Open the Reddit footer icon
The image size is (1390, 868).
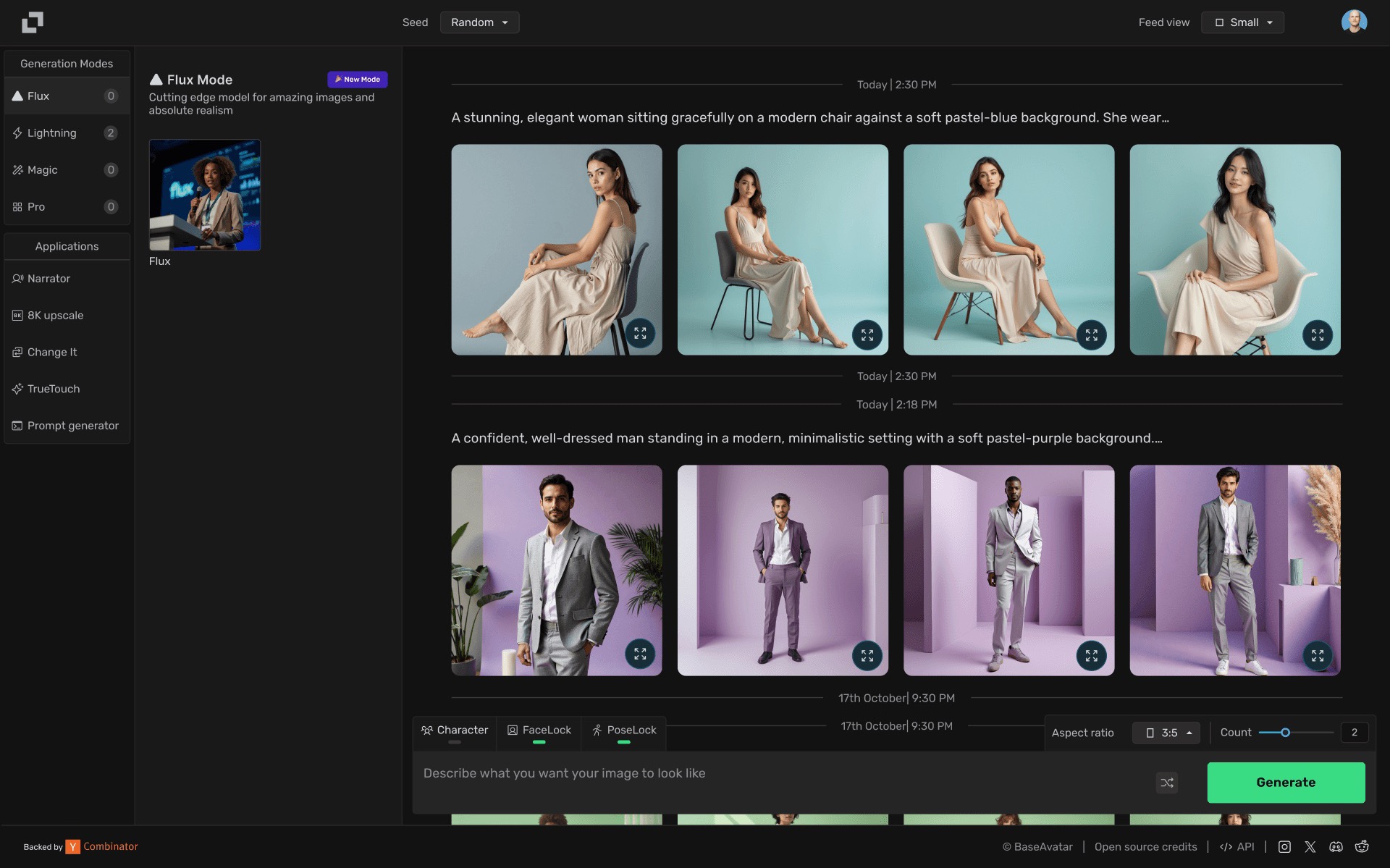(x=1362, y=846)
